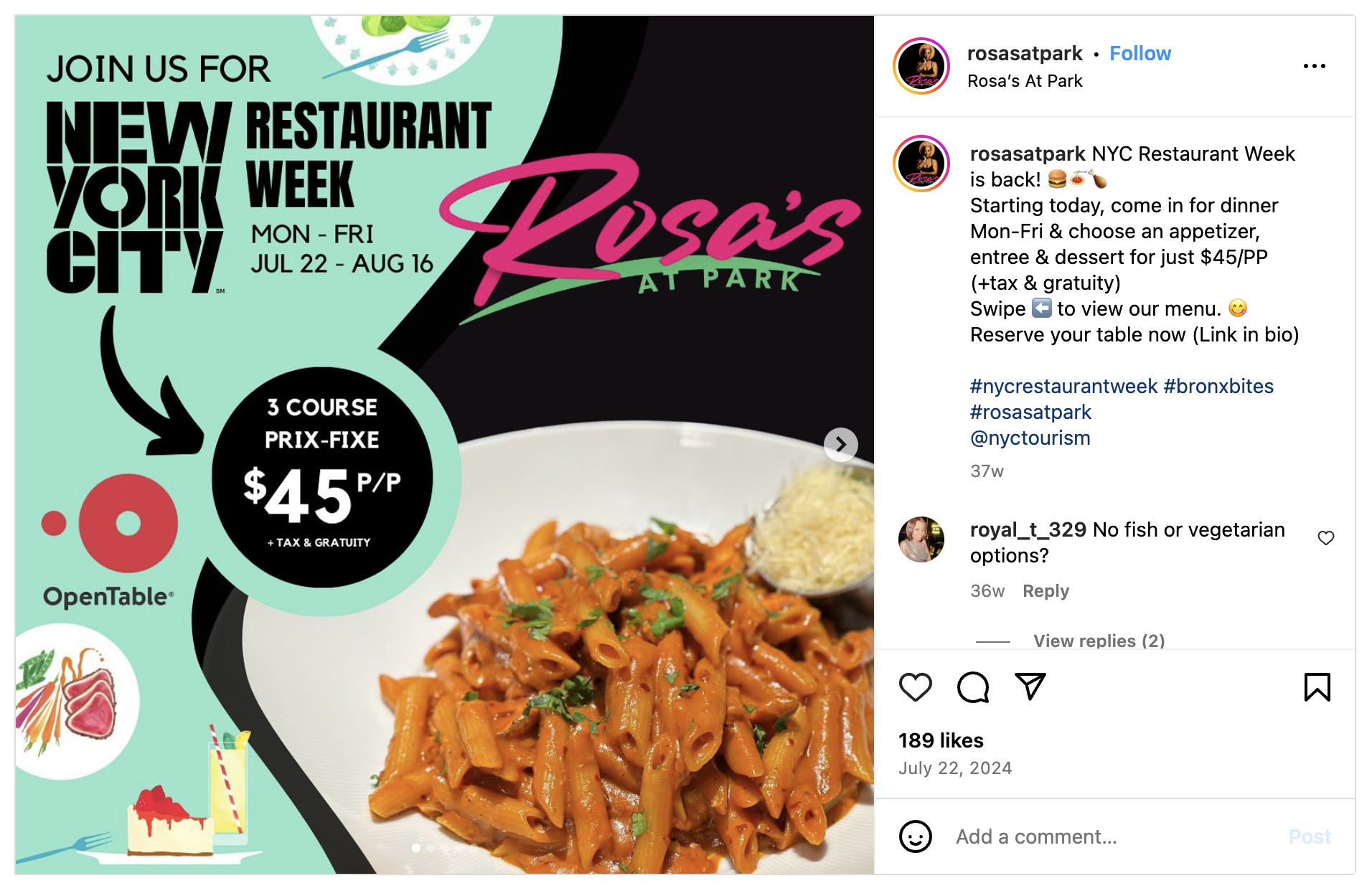Save the post with the bookmark icon
The width and height of the screenshot is (1372, 891).
tap(1317, 687)
